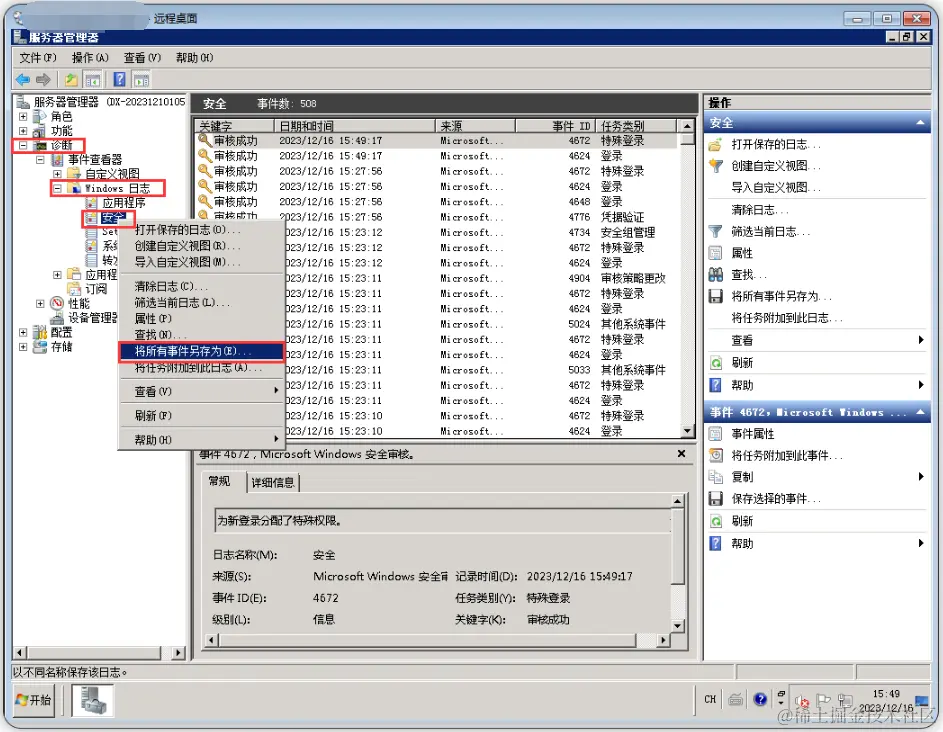Expand the 性能 tree node

pyautogui.click(x=40, y=303)
